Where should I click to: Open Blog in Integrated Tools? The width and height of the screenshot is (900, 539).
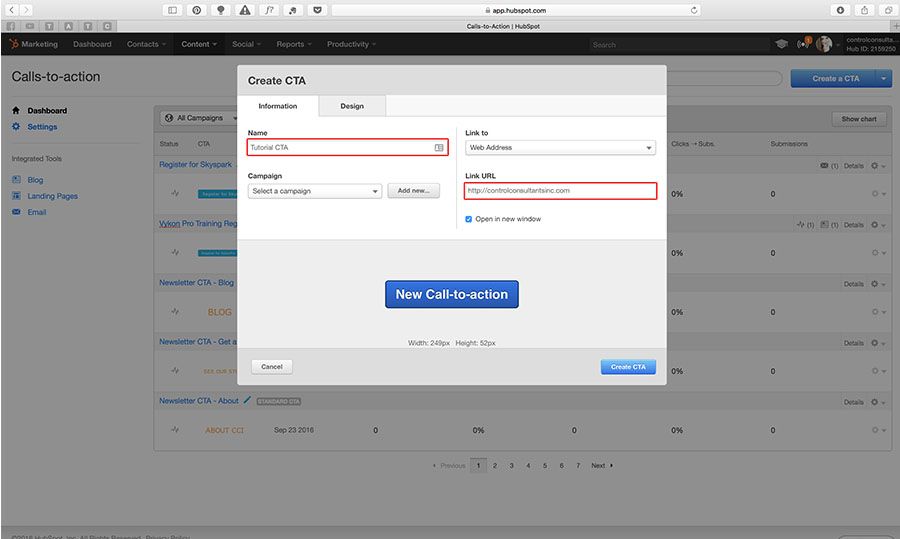pos(35,180)
